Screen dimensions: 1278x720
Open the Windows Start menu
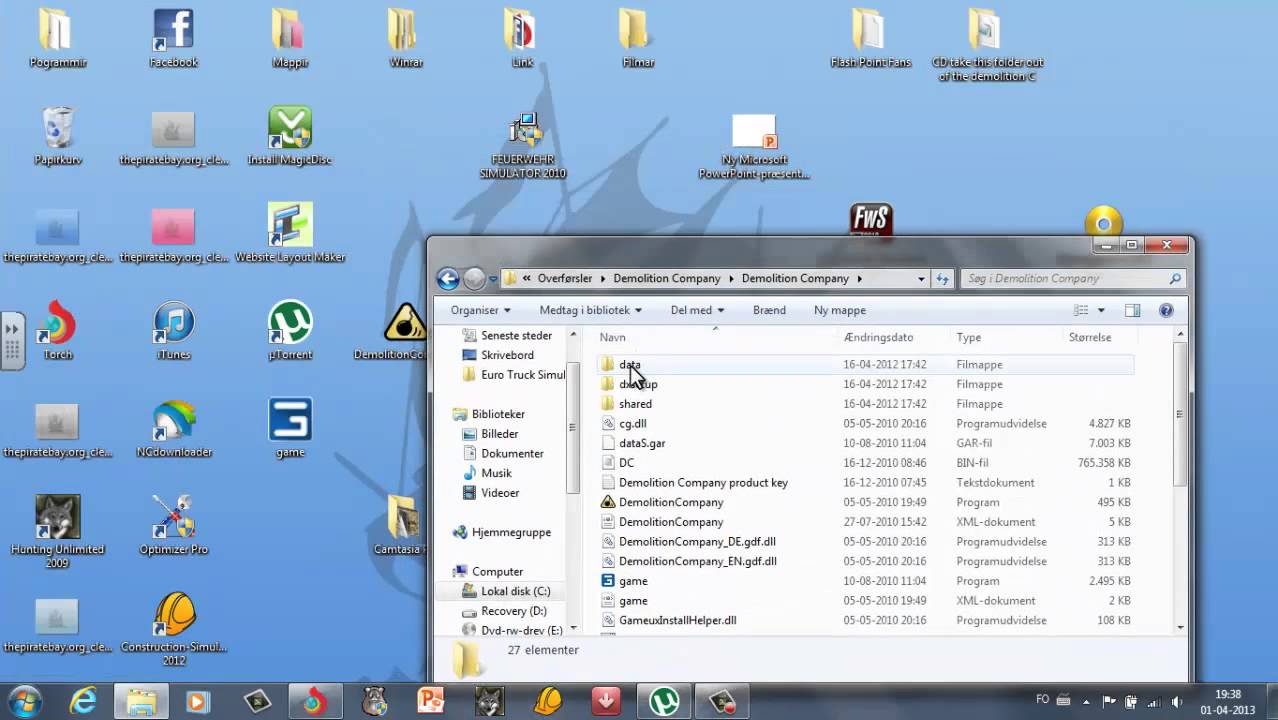[24, 701]
